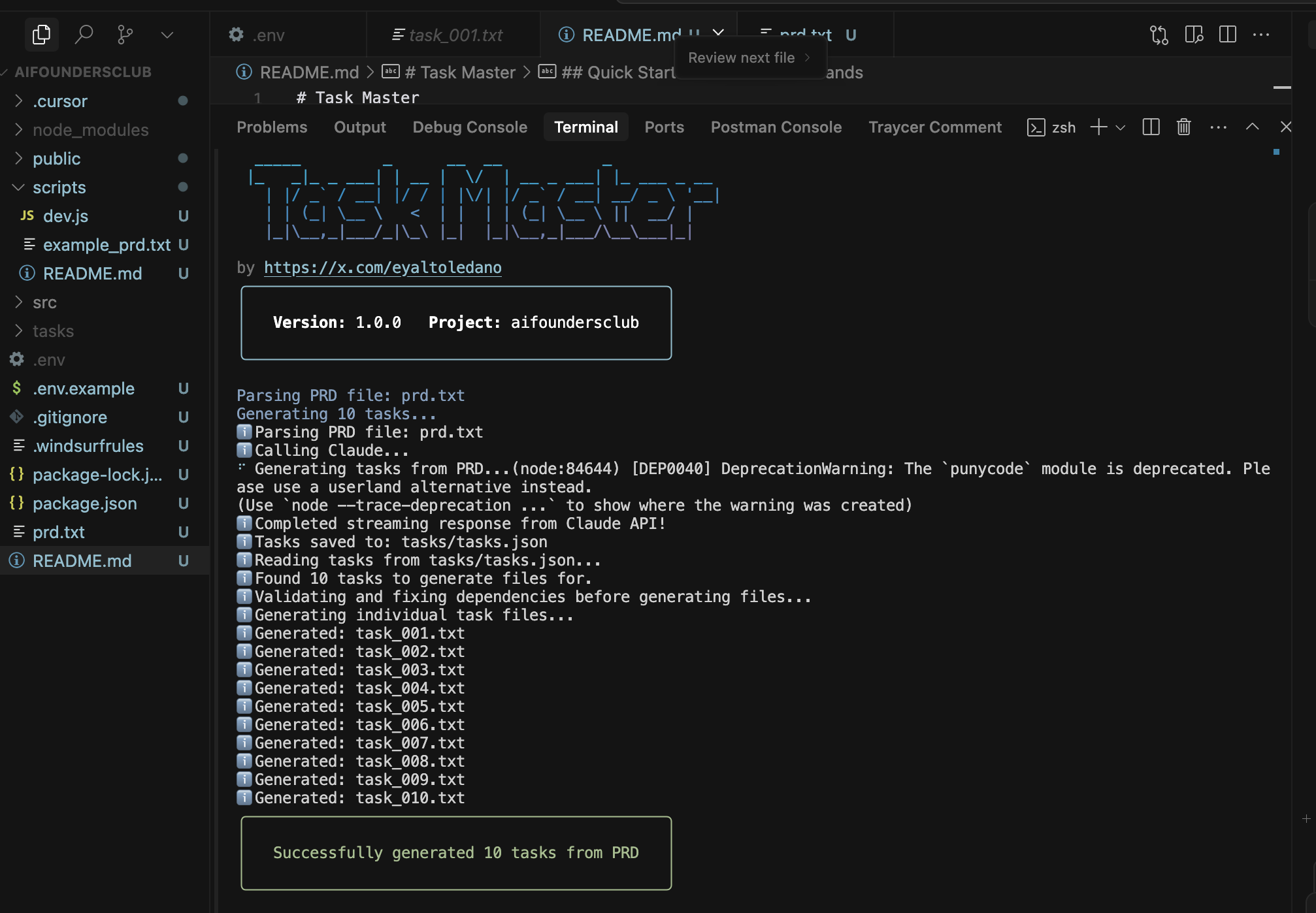Screen dimensions: 1316x913
Task: Expand the src folder
Action: point(44,302)
